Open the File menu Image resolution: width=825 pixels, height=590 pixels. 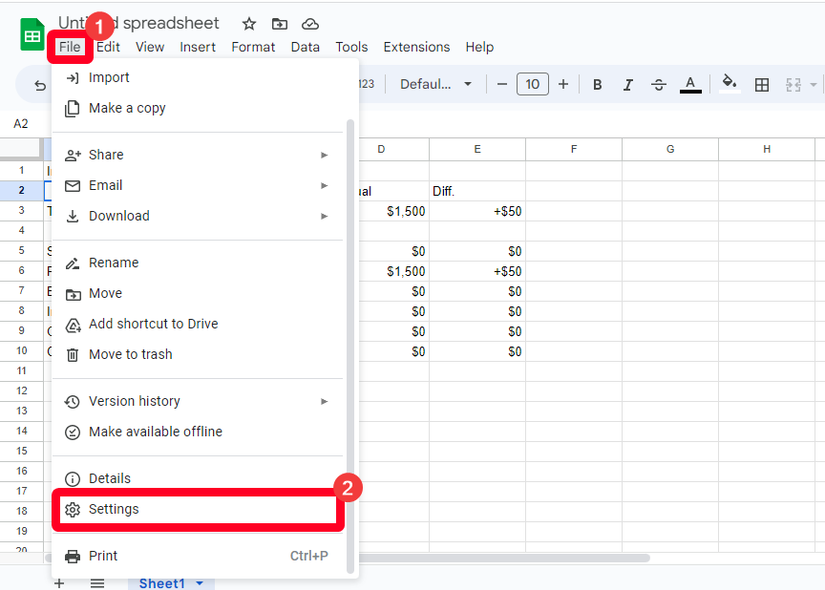tap(69, 47)
